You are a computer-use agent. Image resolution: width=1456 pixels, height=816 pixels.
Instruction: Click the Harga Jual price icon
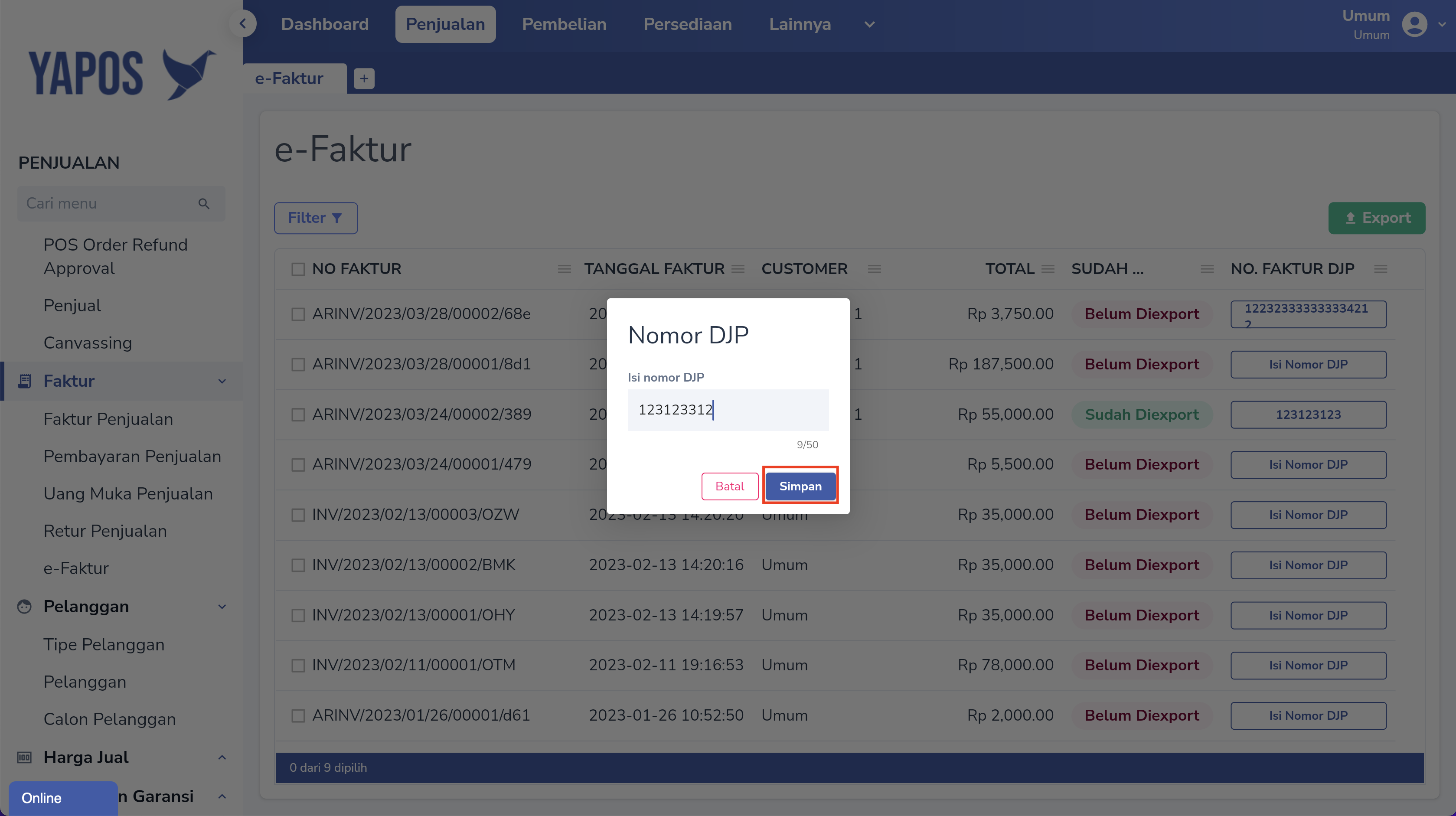click(x=24, y=757)
